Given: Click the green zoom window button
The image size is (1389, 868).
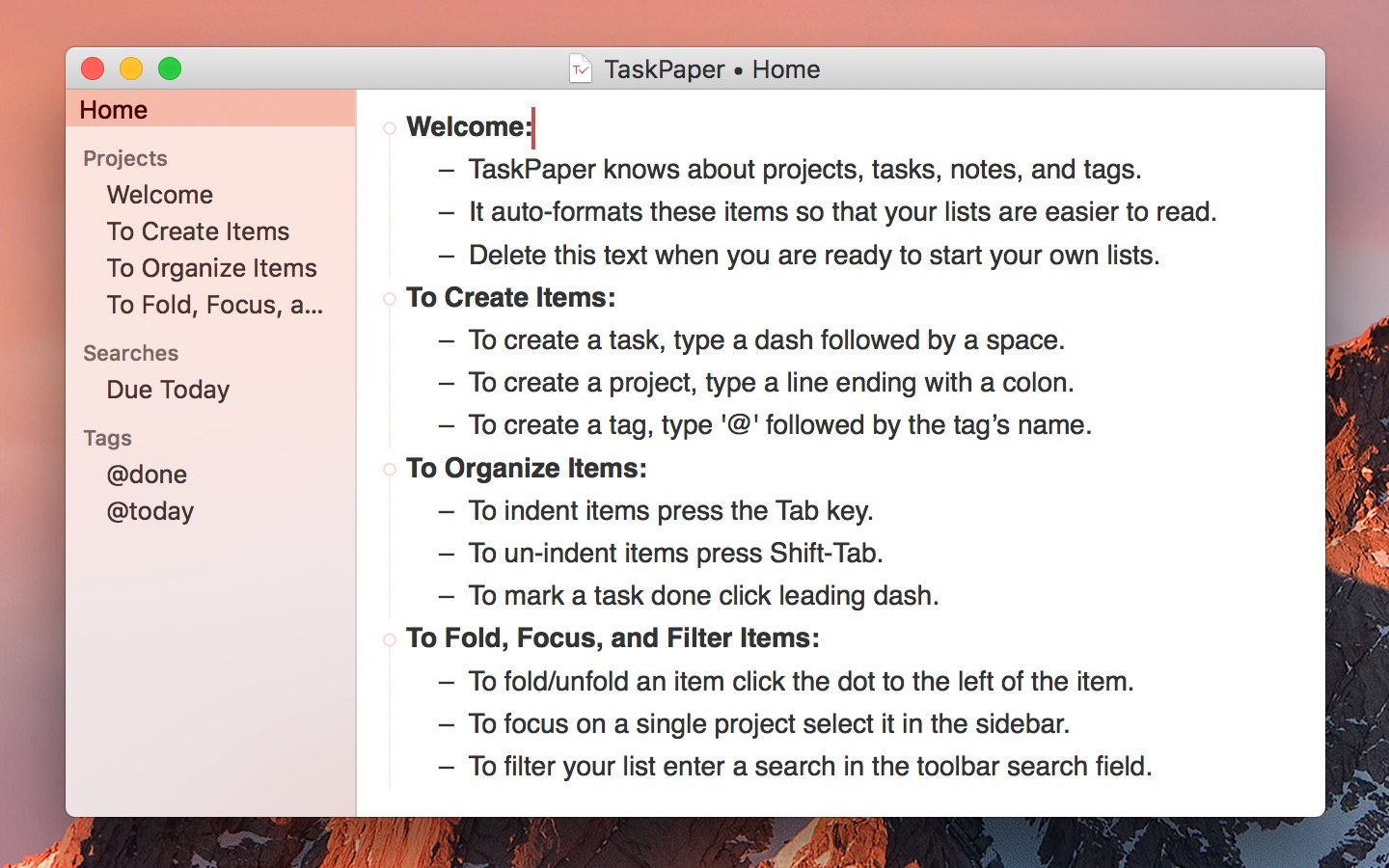Looking at the screenshot, I should [170, 68].
